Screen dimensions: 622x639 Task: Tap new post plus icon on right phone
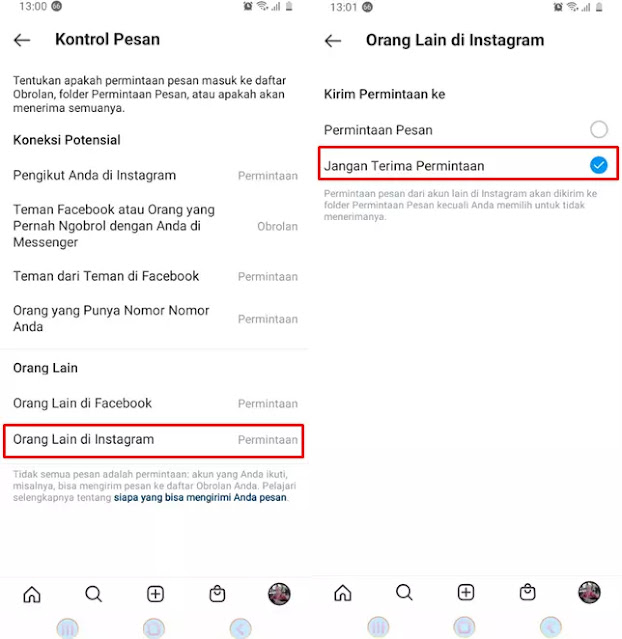point(466,593)
